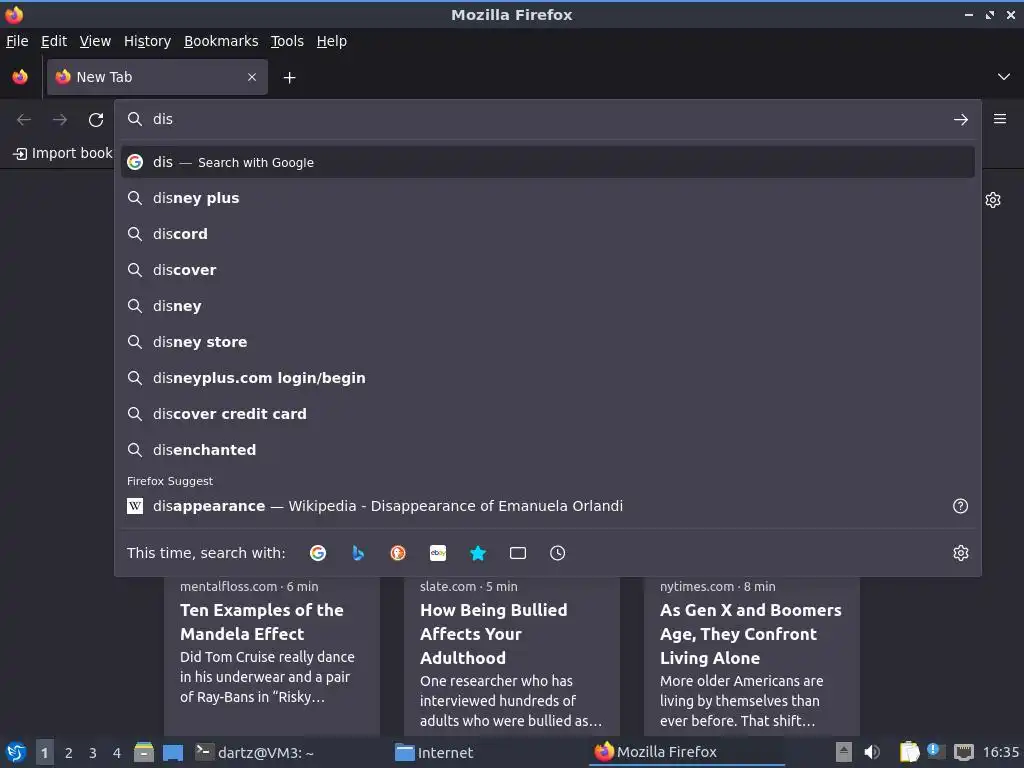Open the Help menu
This screenshot has width=1024, height=768.
332,41
